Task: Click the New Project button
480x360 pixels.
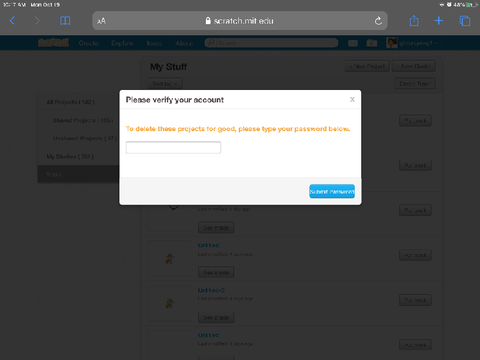Action: (367, 66)
